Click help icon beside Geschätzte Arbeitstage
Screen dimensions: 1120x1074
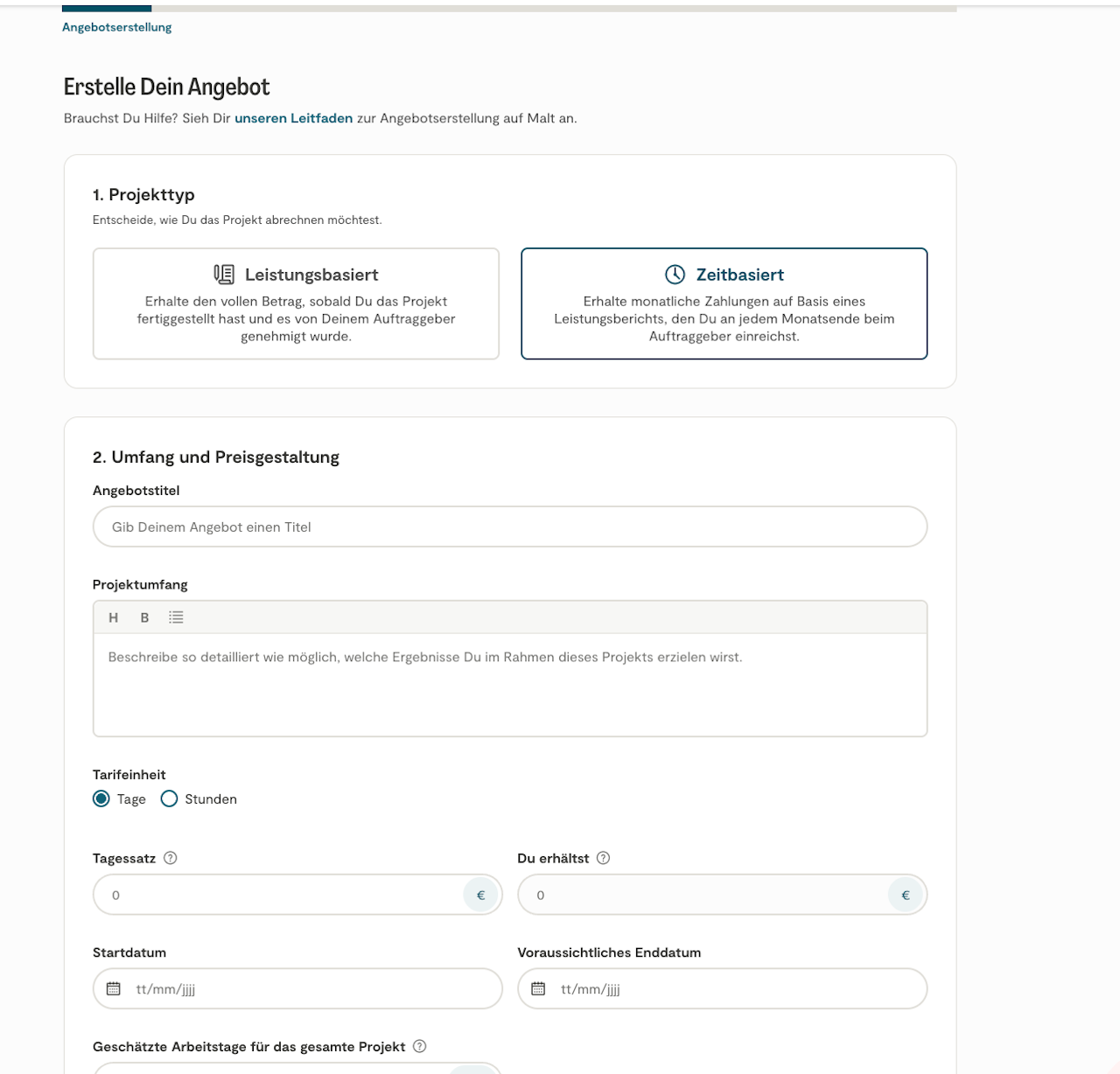[x=420, y=1046]
